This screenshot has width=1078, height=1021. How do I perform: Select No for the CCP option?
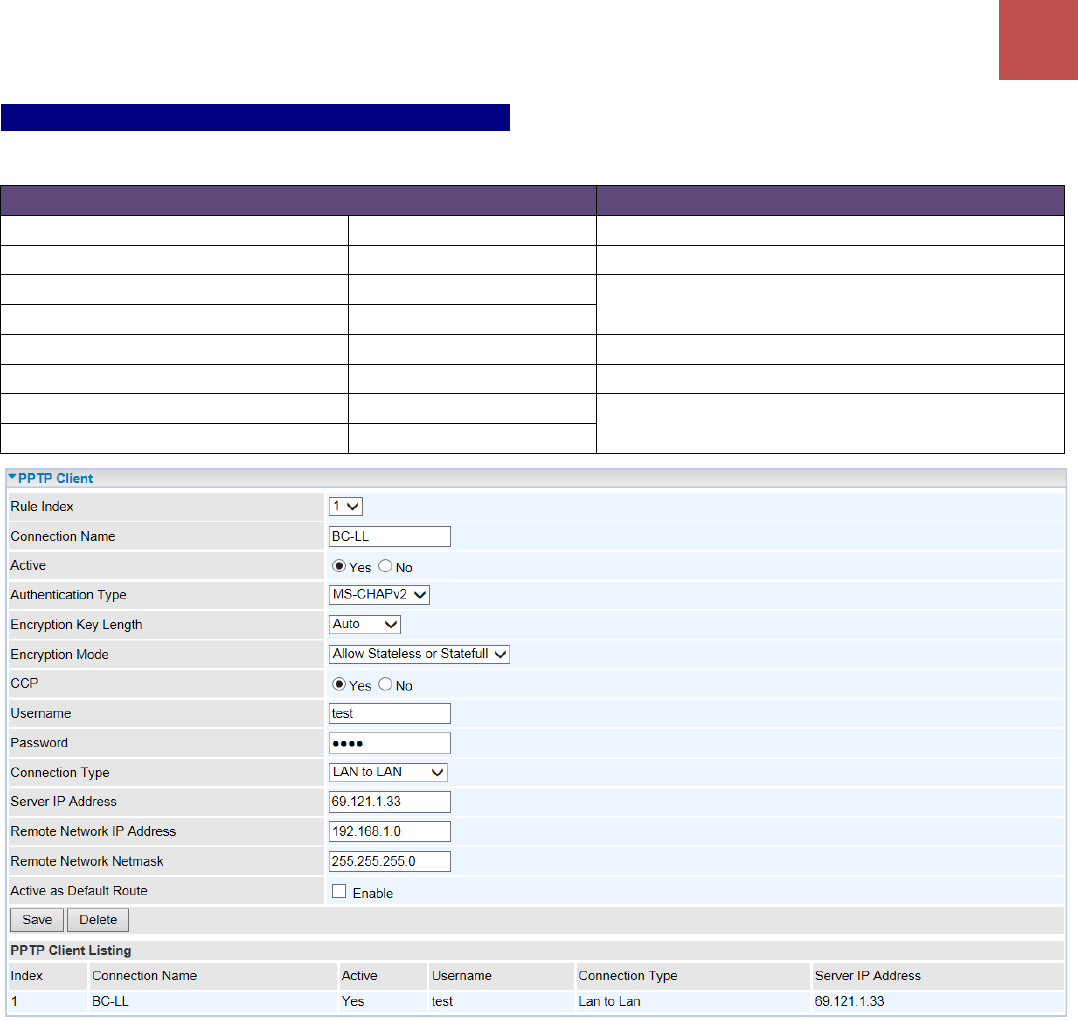pyautogui.click(x=385, y=684)
